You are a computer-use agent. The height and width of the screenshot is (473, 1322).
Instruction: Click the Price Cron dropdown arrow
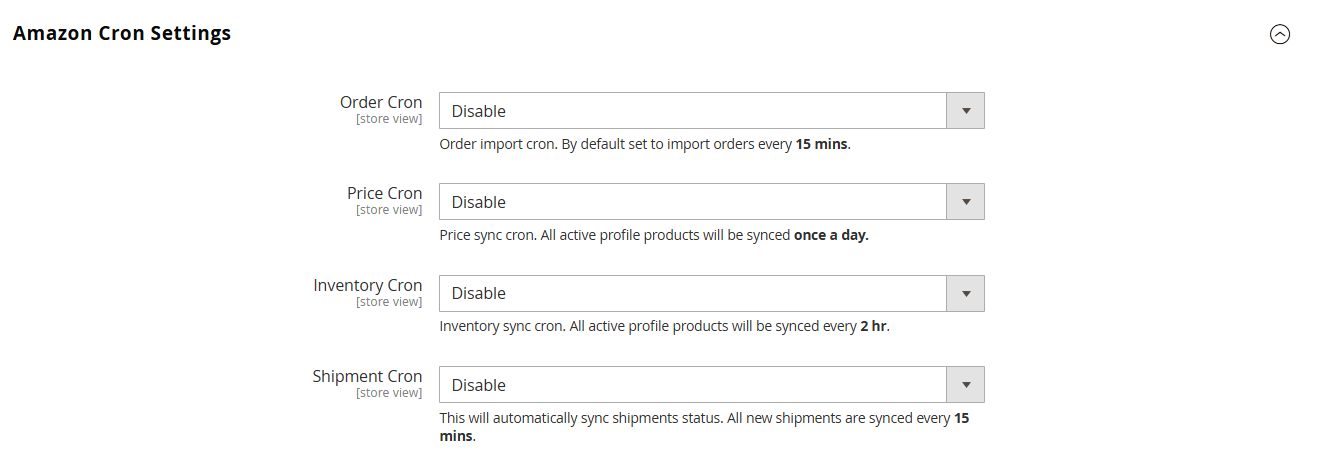pyautogui.click(x=965, y=202)
